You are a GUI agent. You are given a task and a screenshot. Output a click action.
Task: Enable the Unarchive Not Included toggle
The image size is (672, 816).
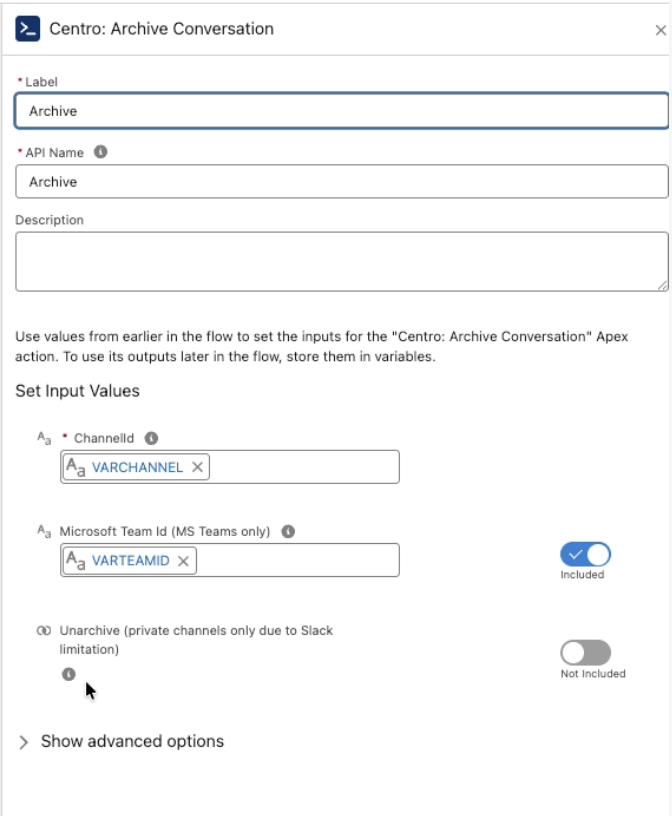pyautogui.click(x=585, y=653)
